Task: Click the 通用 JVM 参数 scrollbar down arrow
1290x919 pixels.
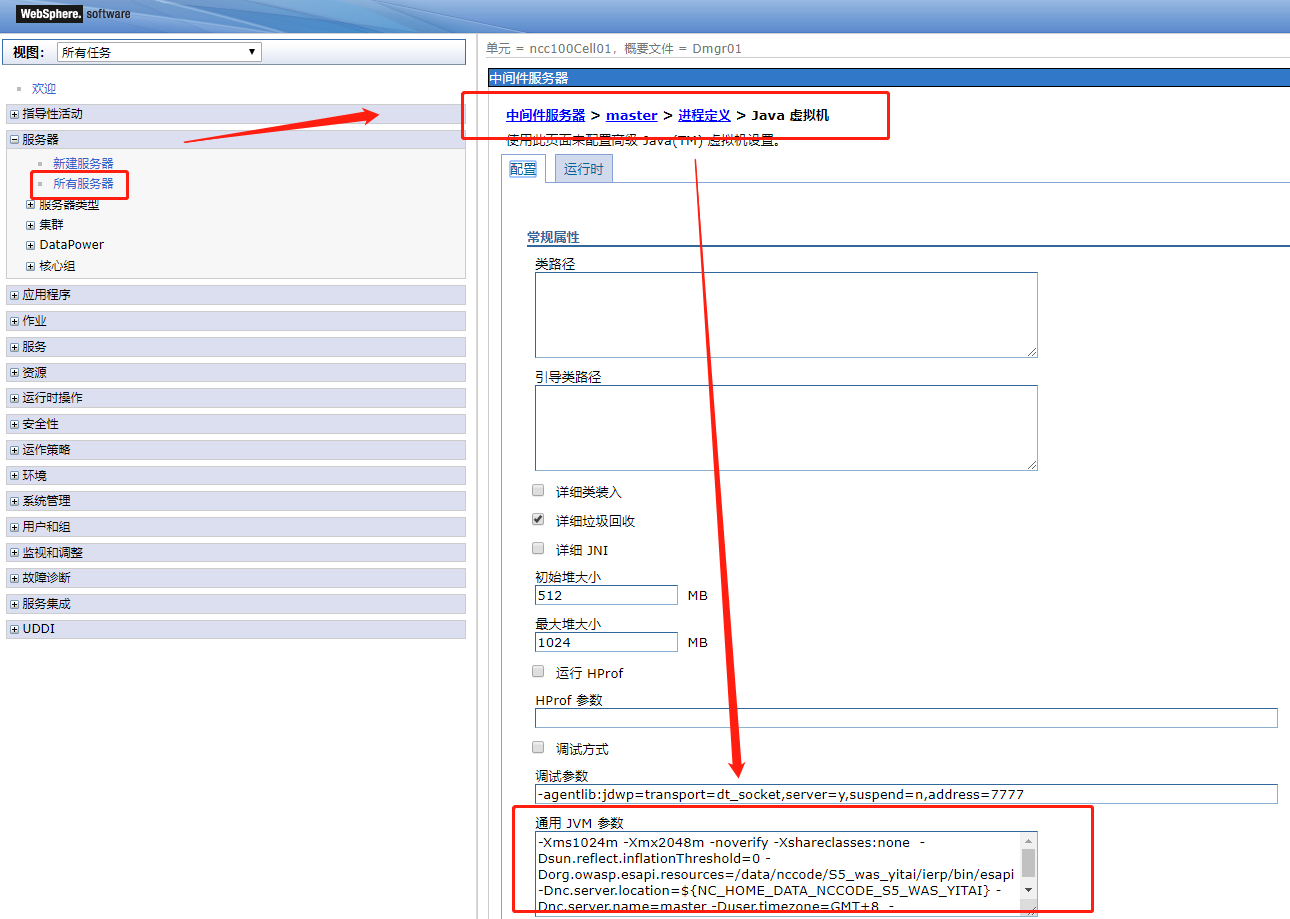Action: tap(1029, 889)
